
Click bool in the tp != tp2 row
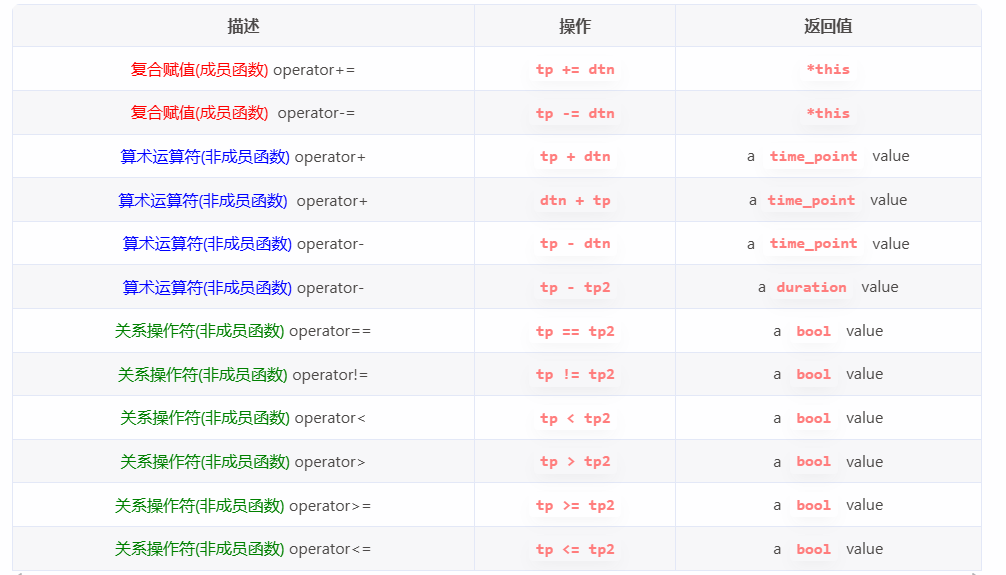(814, 375)
